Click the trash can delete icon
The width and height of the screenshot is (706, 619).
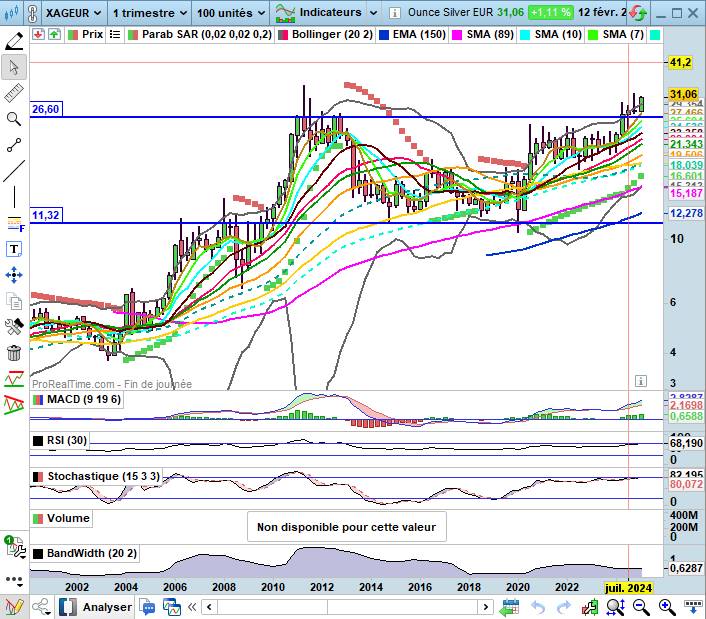[14, 352]
